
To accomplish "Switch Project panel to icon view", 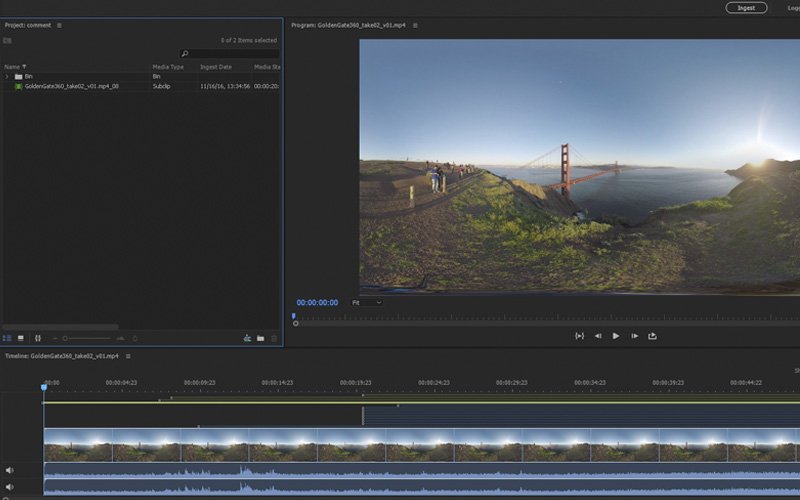I will 21,338.
